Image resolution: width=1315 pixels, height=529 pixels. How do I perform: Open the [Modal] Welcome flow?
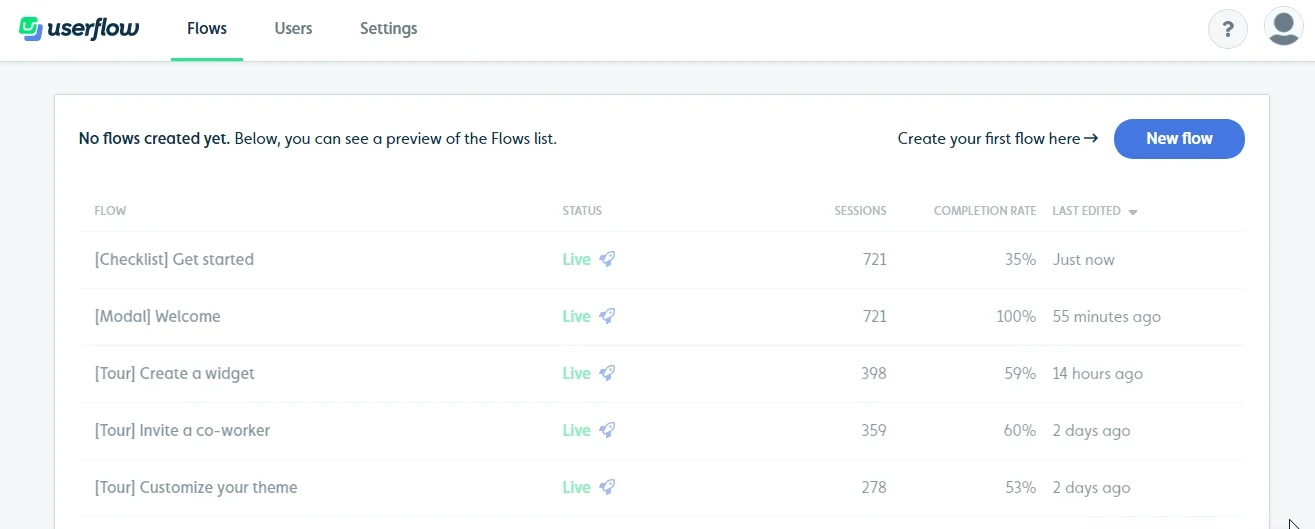pos(157,316)
